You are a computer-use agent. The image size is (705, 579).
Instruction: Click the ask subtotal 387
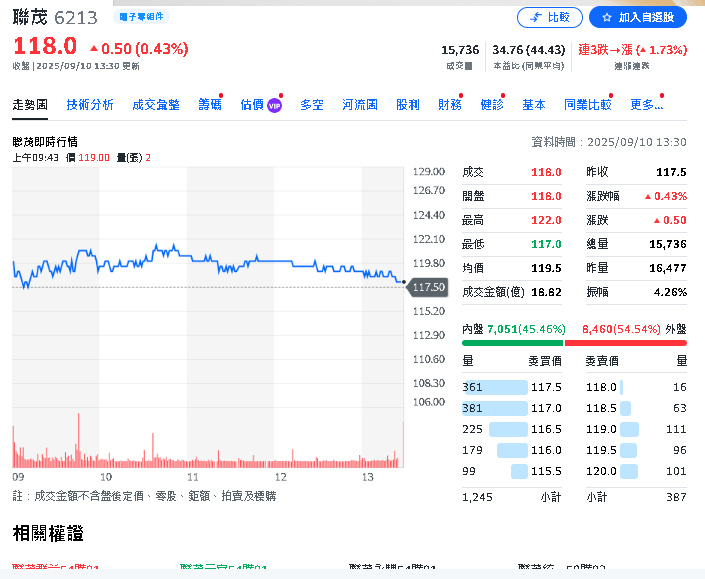676,497
